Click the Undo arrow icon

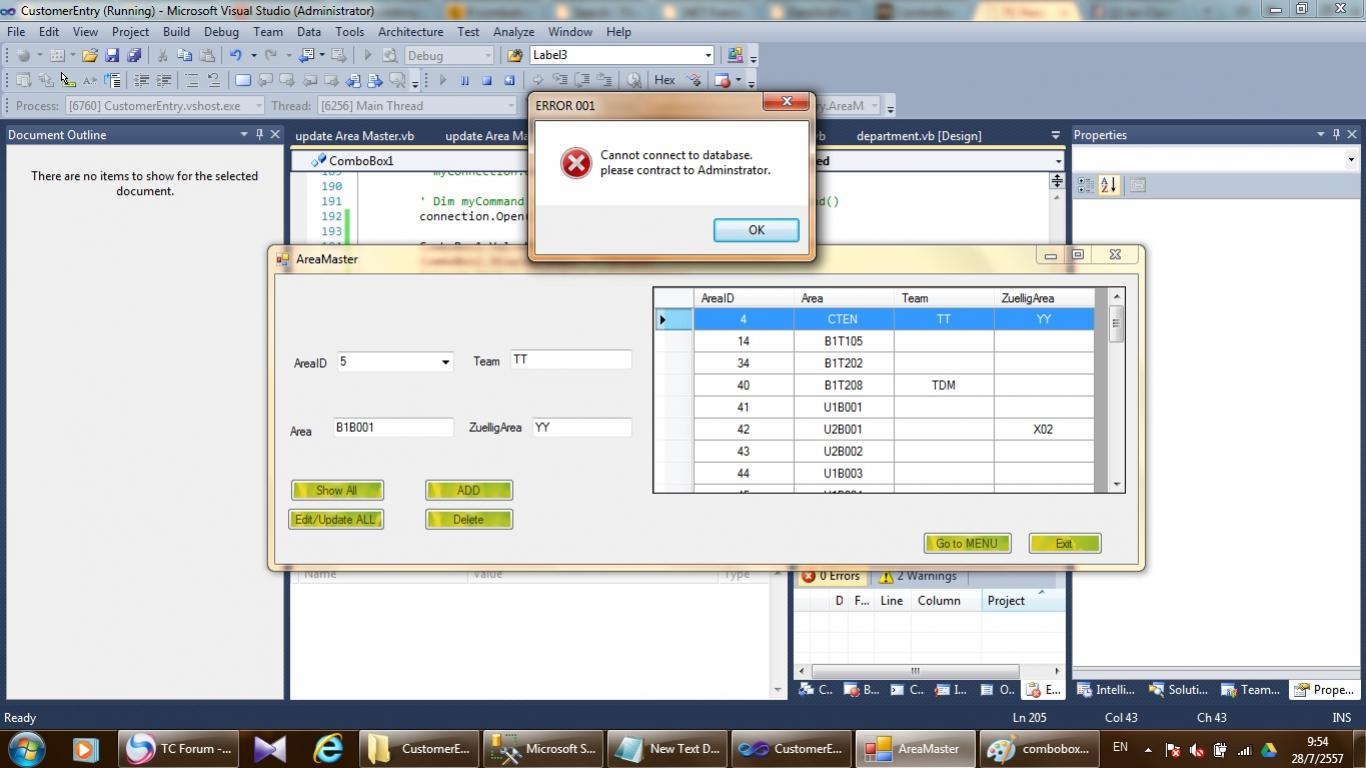235,56
